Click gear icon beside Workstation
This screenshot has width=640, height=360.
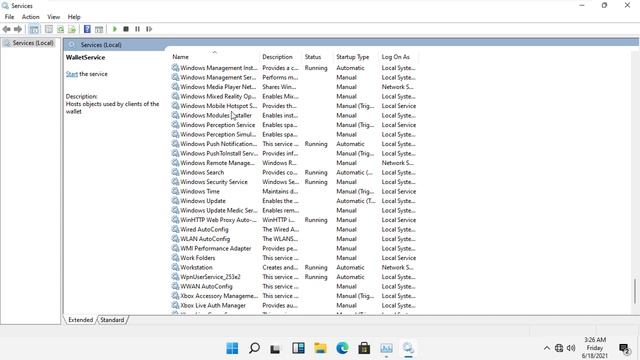[175, 267]
